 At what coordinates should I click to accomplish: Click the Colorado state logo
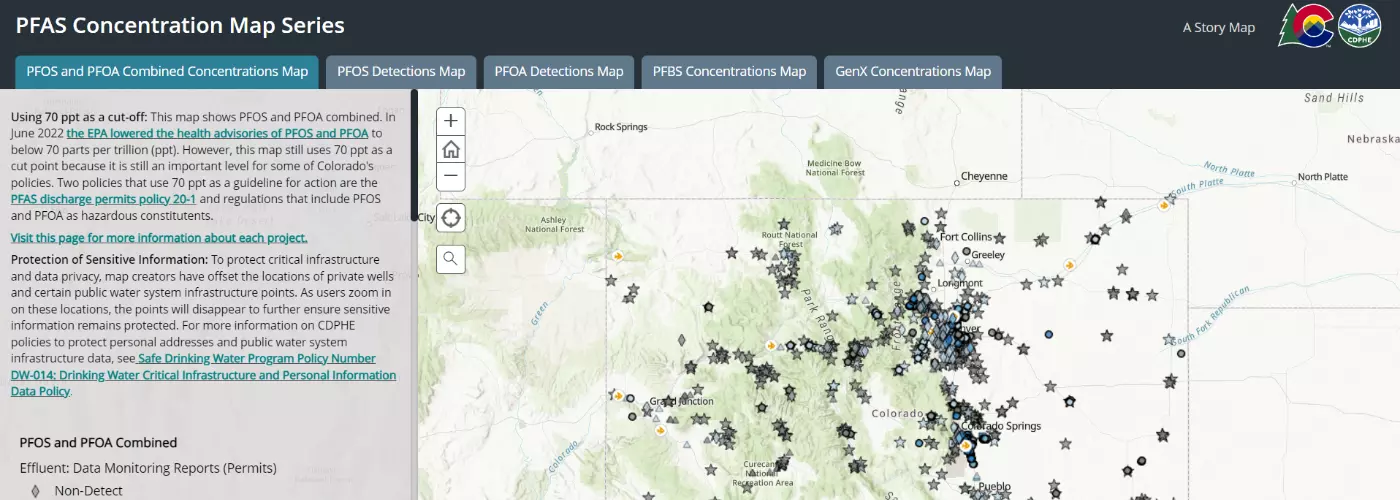[1305, 25]
